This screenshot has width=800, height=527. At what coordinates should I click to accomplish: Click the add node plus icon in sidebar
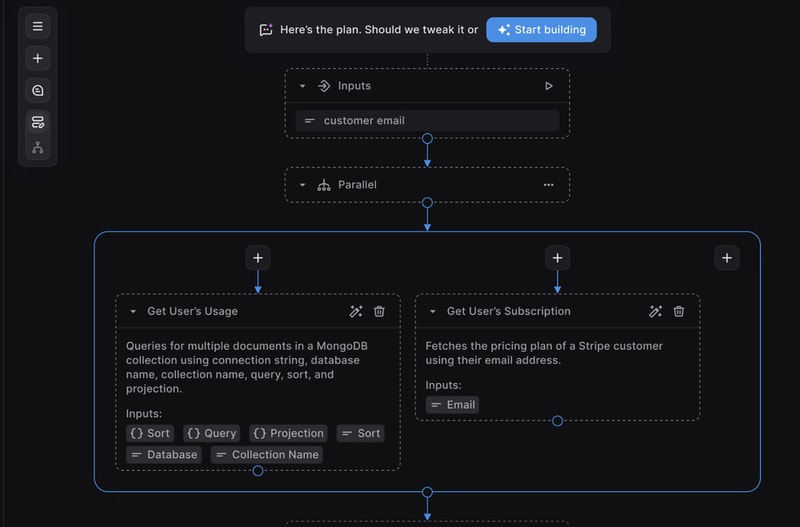point(38,58)
